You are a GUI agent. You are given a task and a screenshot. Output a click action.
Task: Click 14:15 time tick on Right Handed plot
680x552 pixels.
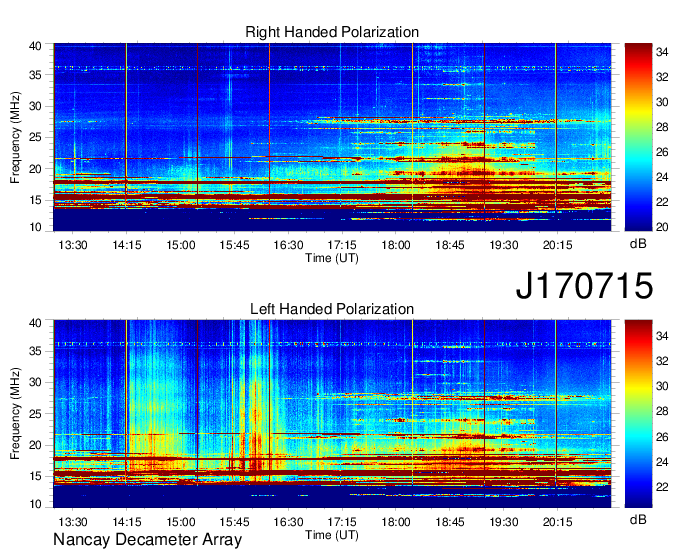127,245
